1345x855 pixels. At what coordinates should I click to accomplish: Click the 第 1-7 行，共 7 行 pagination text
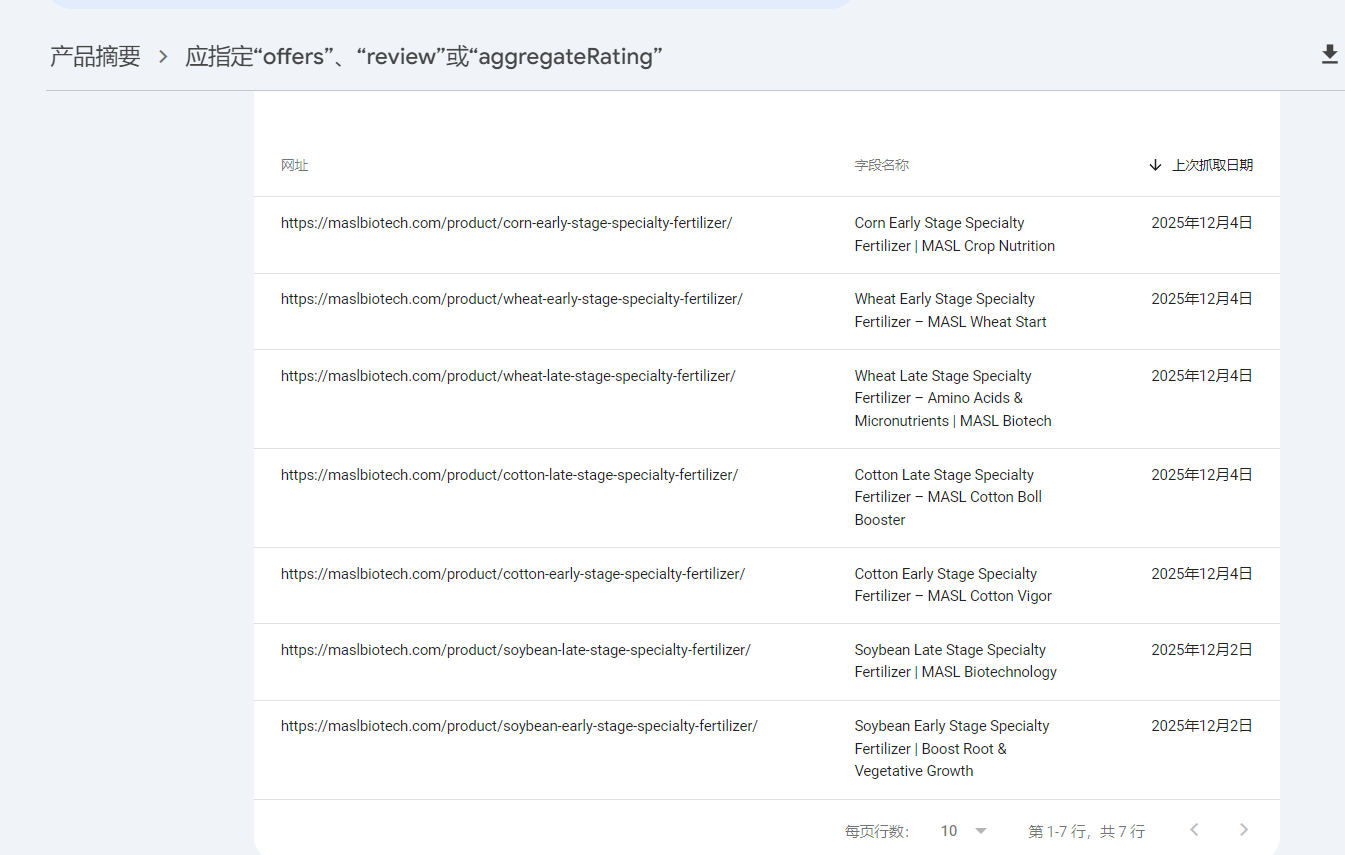[x=1087, y=831]
